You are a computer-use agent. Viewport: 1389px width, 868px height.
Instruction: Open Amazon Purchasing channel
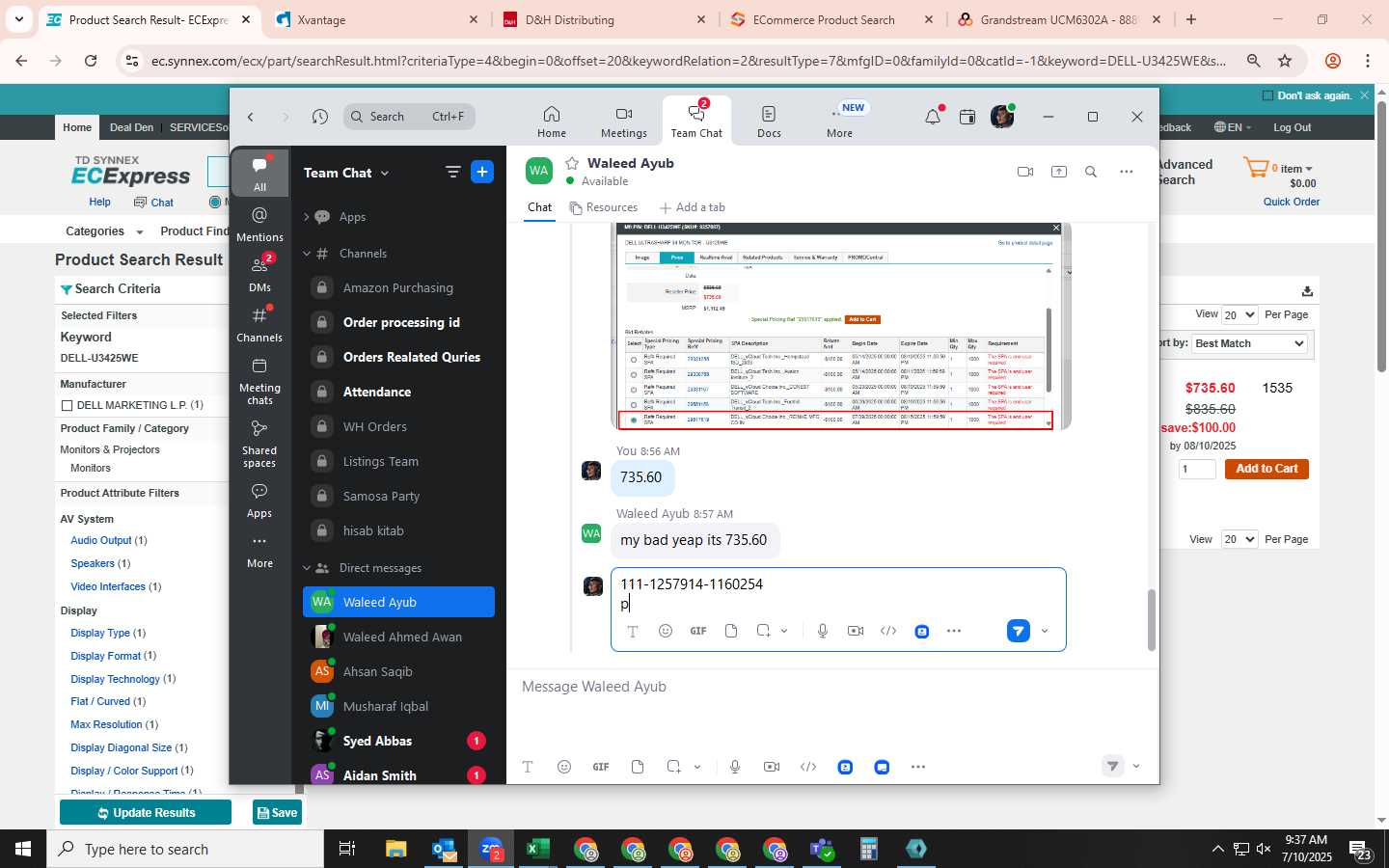[398, 287]
